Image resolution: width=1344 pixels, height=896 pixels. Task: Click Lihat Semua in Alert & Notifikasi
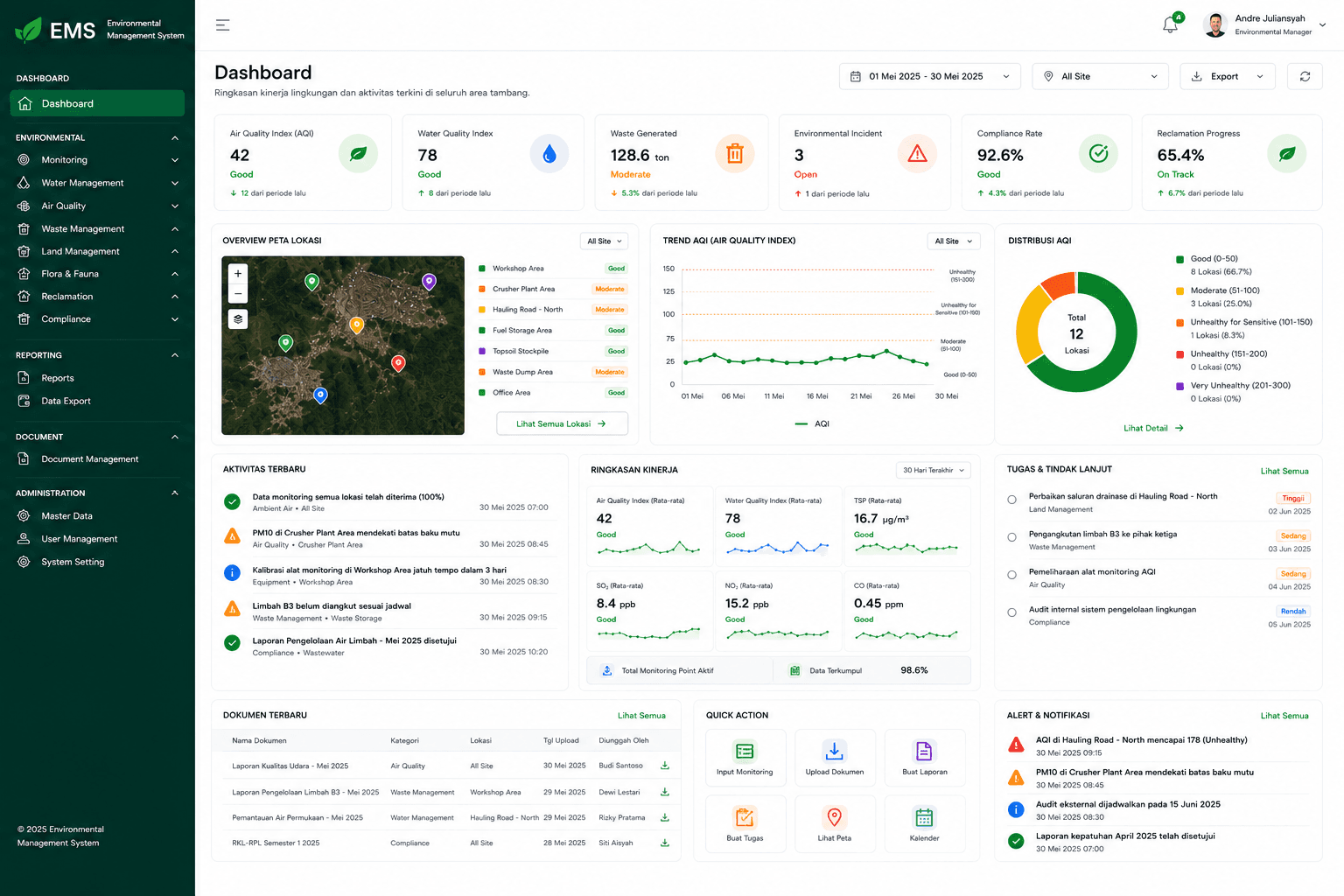click(x=1284, y=716)
